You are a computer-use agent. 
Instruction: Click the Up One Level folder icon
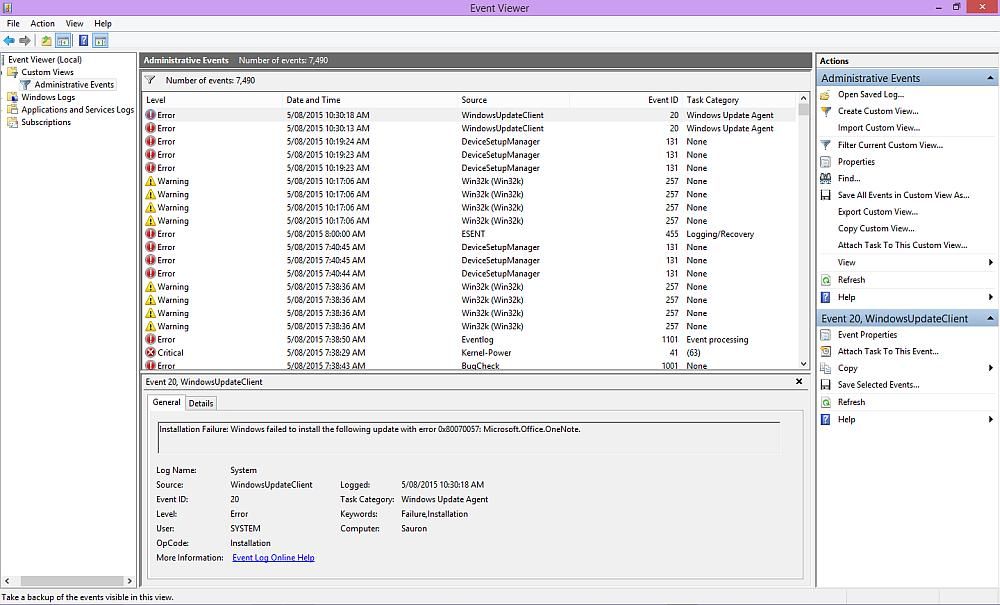click(46, 41)
